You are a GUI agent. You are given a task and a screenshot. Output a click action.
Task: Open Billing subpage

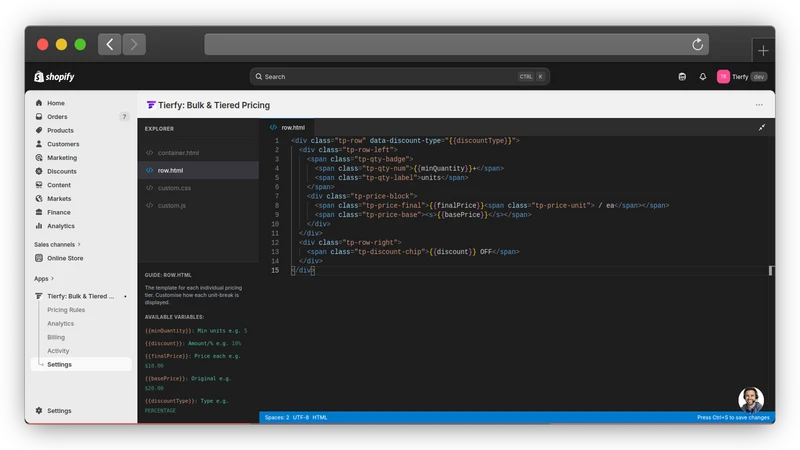click(56, 337)
